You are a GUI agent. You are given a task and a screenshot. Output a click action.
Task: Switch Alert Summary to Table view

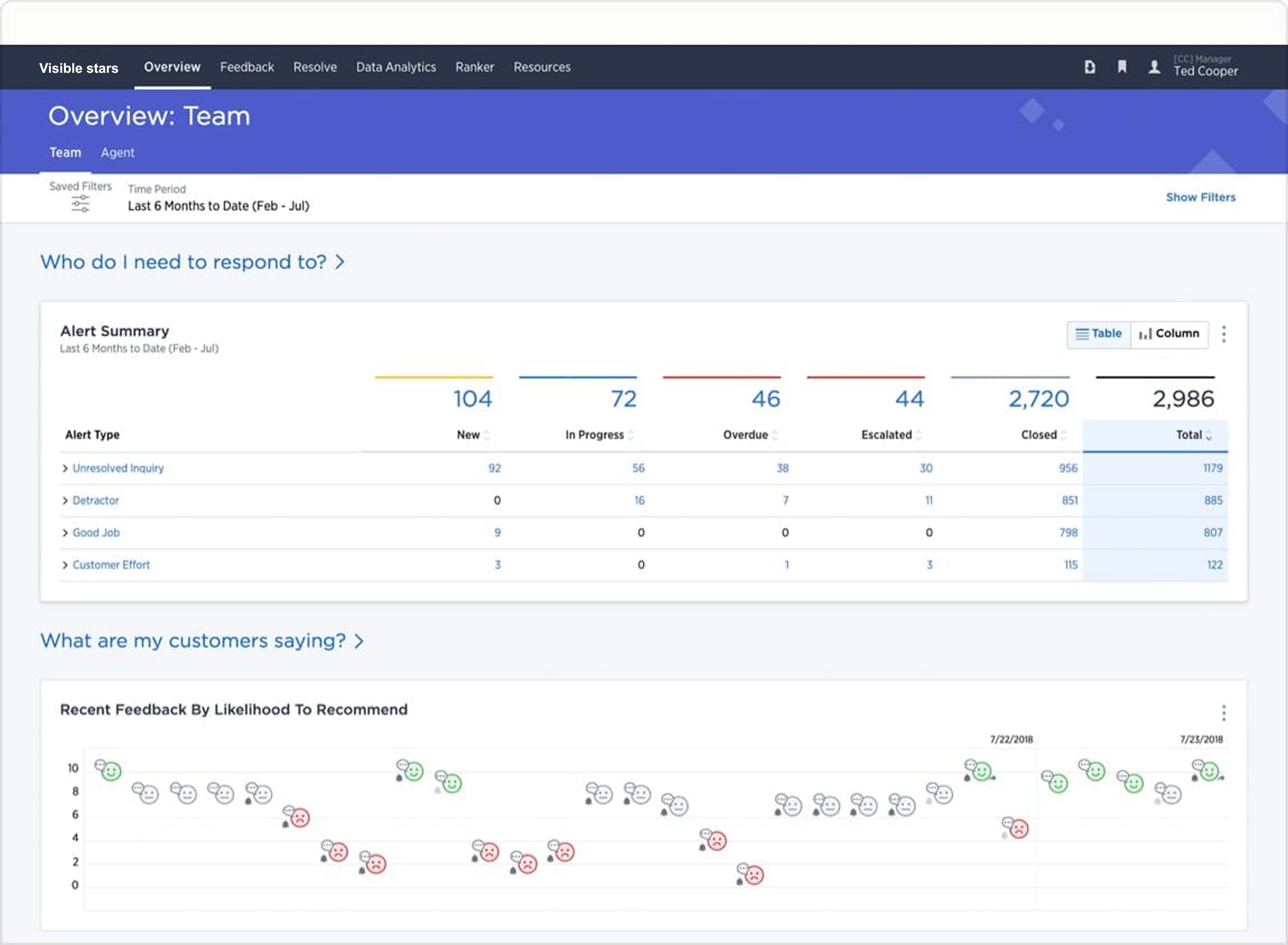tap(1099, 334)
